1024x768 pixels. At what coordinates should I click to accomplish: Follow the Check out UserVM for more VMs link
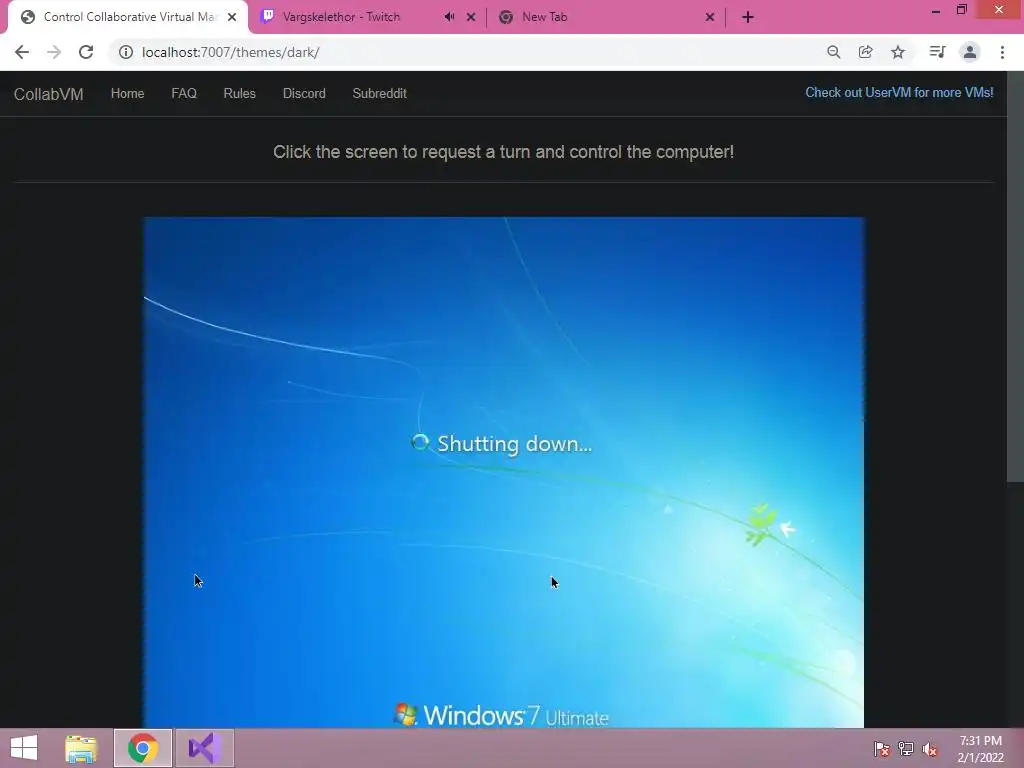899,93
